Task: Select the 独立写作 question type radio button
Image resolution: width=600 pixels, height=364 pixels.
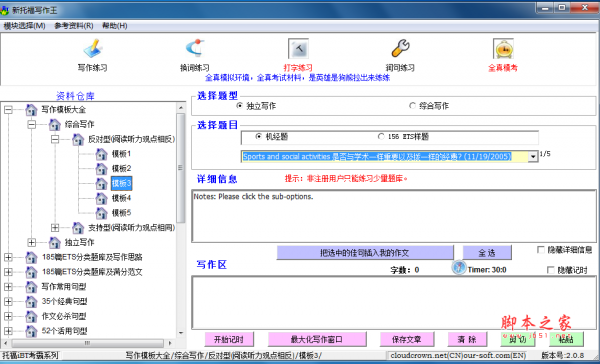Action: tap(240, 105)
